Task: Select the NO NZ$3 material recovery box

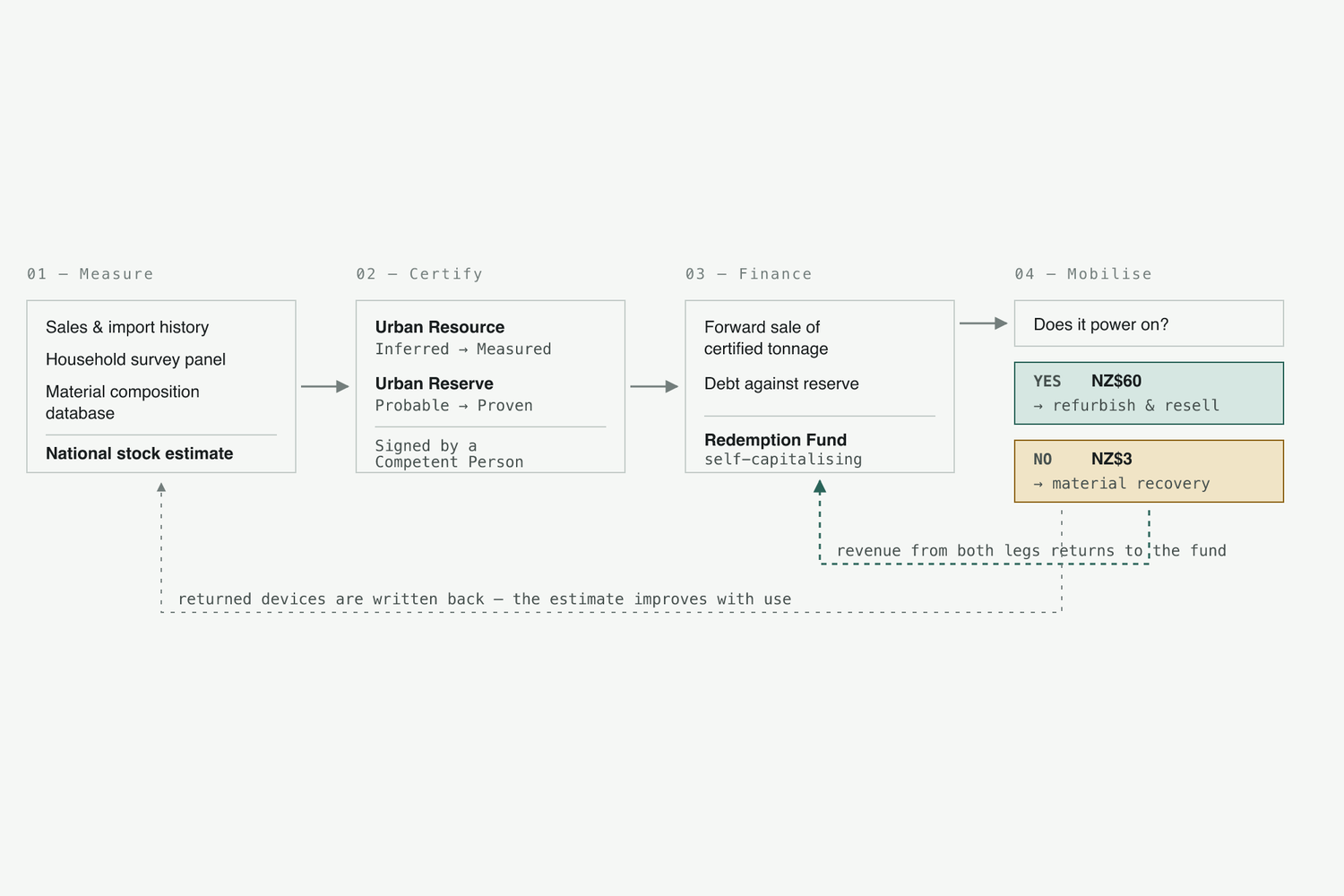Action: [x=1149, y=471]
